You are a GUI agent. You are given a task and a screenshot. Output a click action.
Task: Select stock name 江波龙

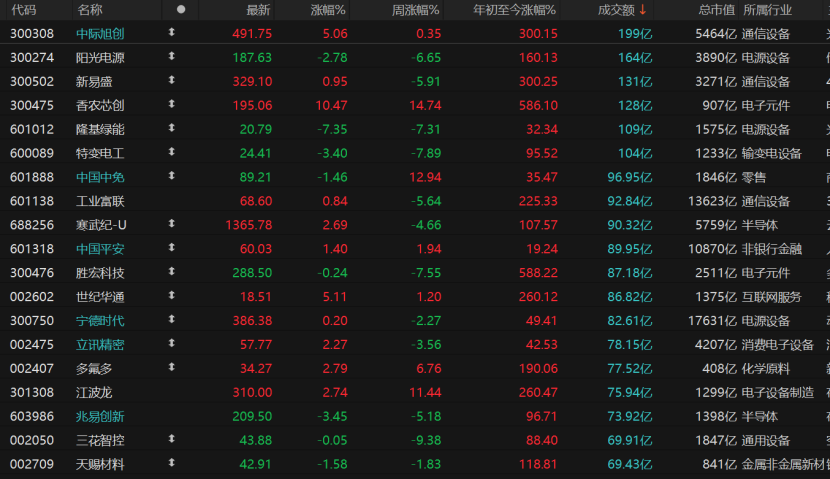[x=94, y=393]
